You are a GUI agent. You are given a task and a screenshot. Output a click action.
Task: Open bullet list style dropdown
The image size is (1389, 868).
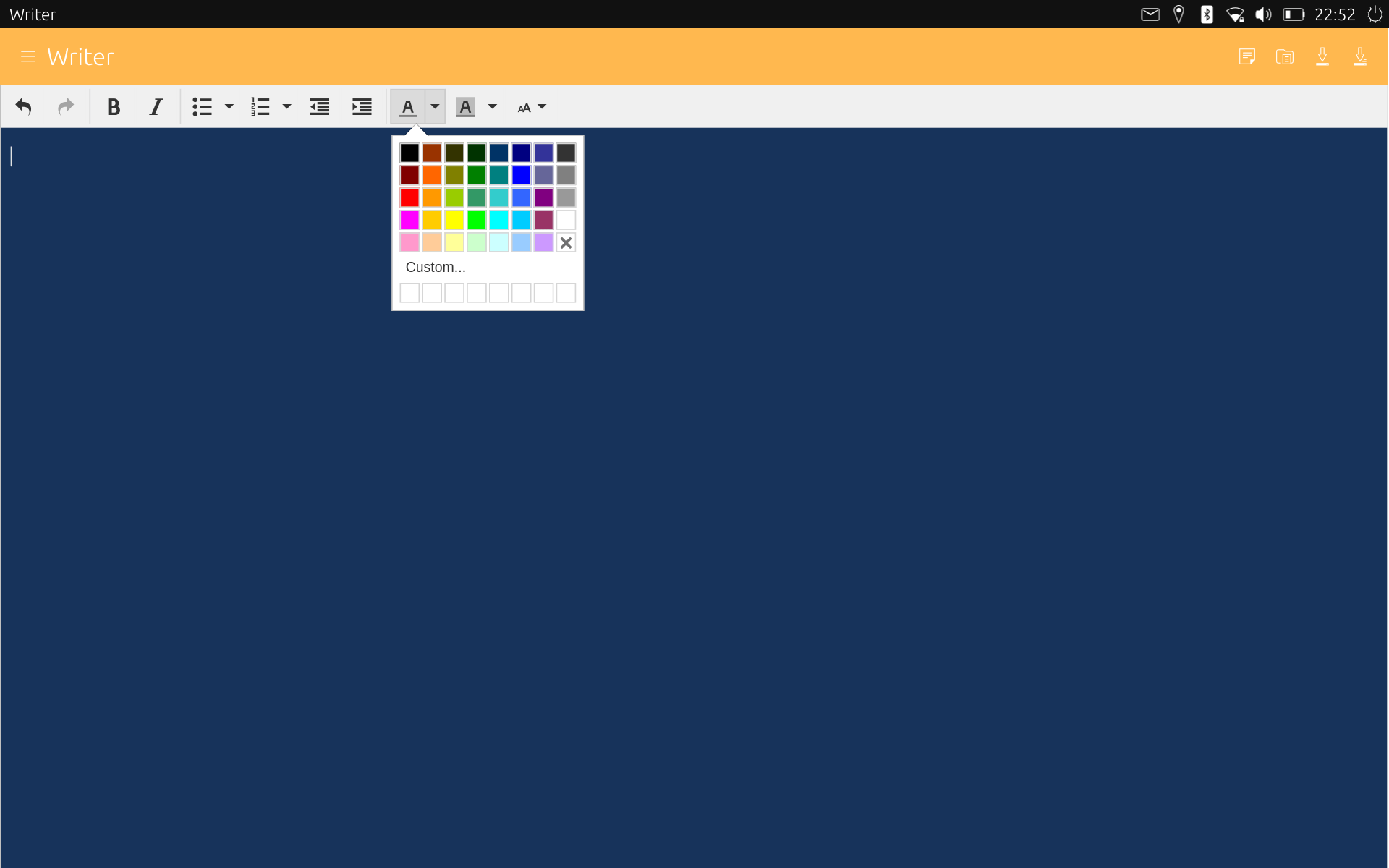[x=229, y=107]
